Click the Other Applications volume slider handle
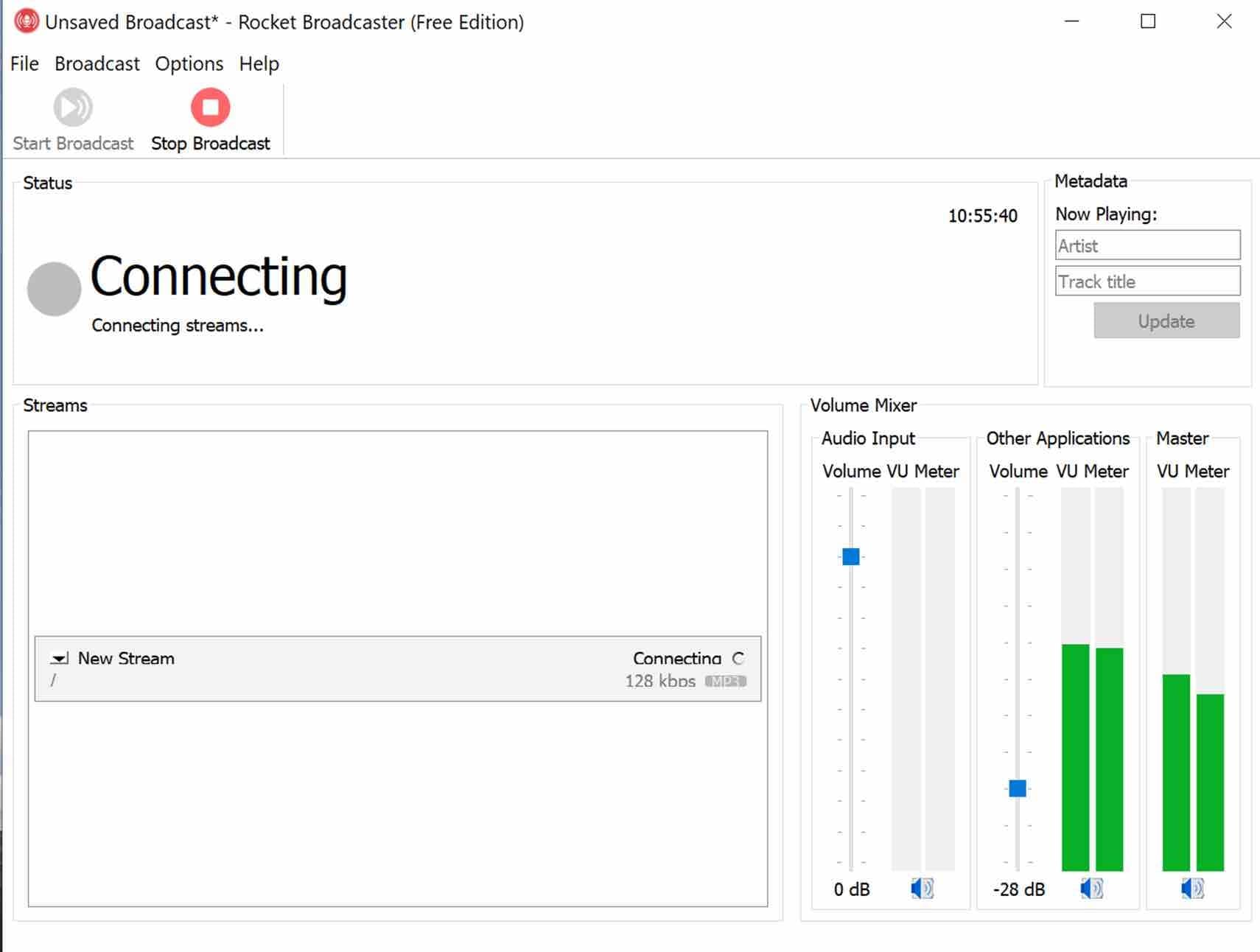The height and width of the screenshot is (952, 1260). click(x=1017, y=788)
